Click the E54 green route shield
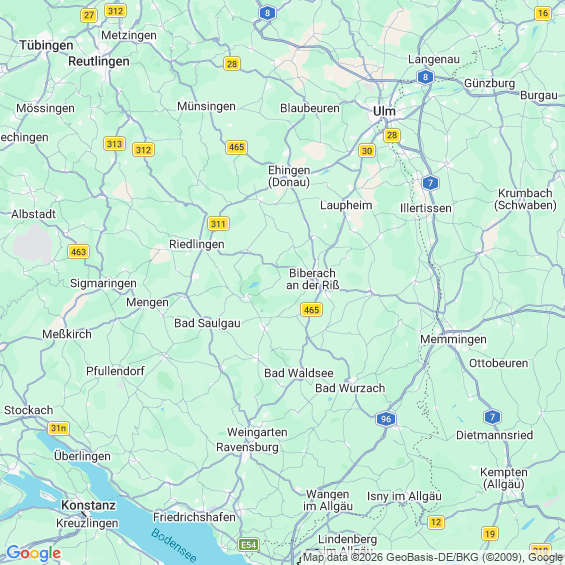565x565 pixels. pyautogui.click(x=249, y=544)
